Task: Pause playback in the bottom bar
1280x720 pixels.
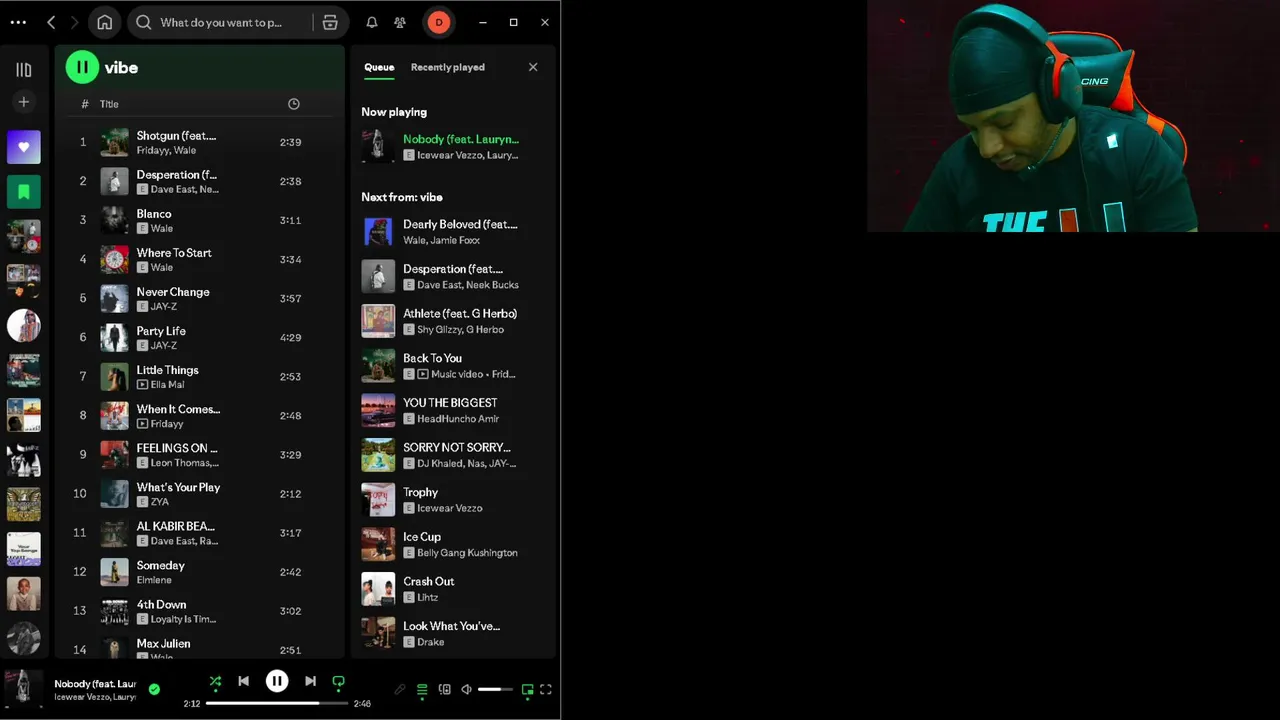Action: pyautogui.click(x=277, y=681)
